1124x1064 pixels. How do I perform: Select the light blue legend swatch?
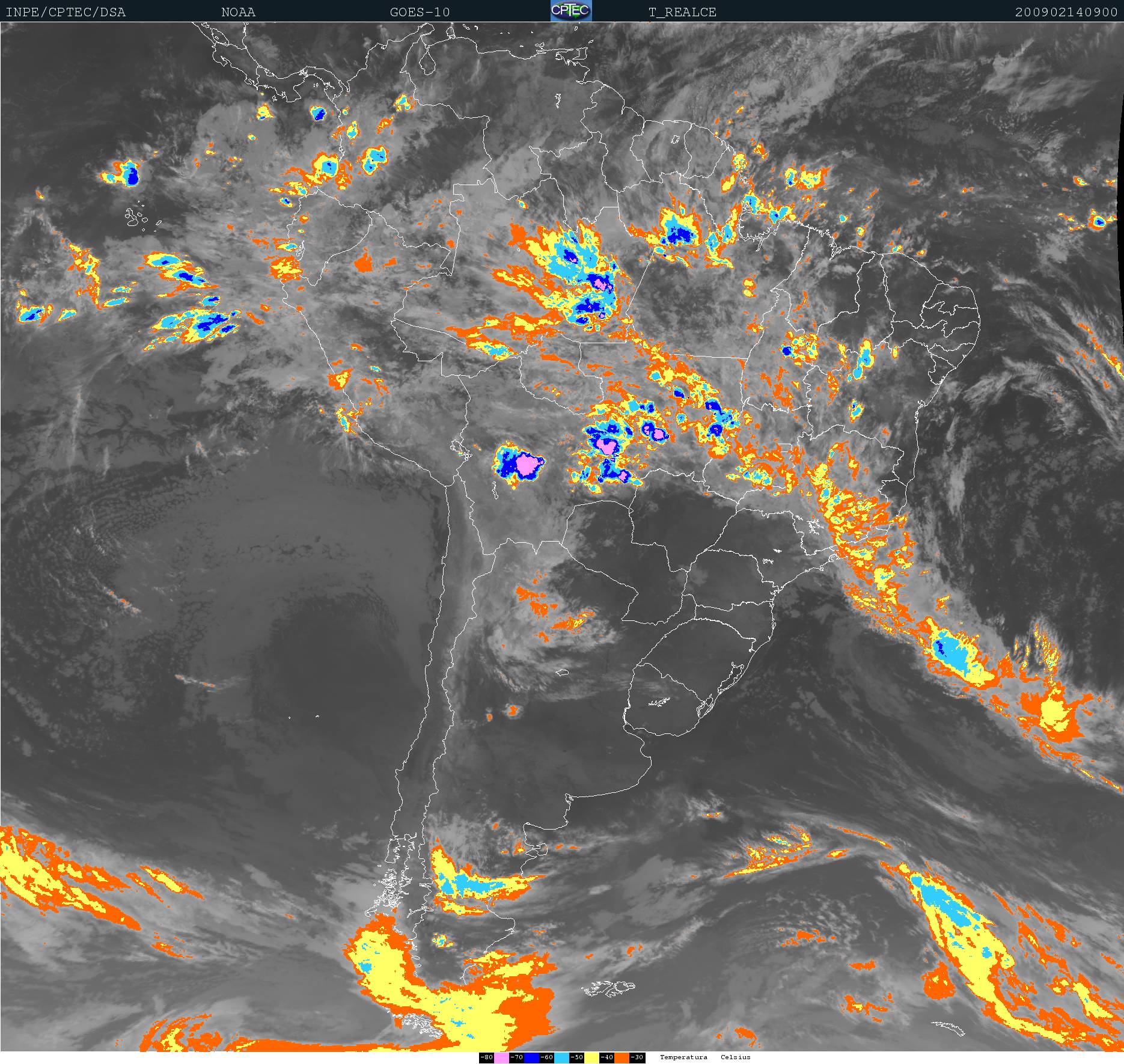pos(561,1057)
